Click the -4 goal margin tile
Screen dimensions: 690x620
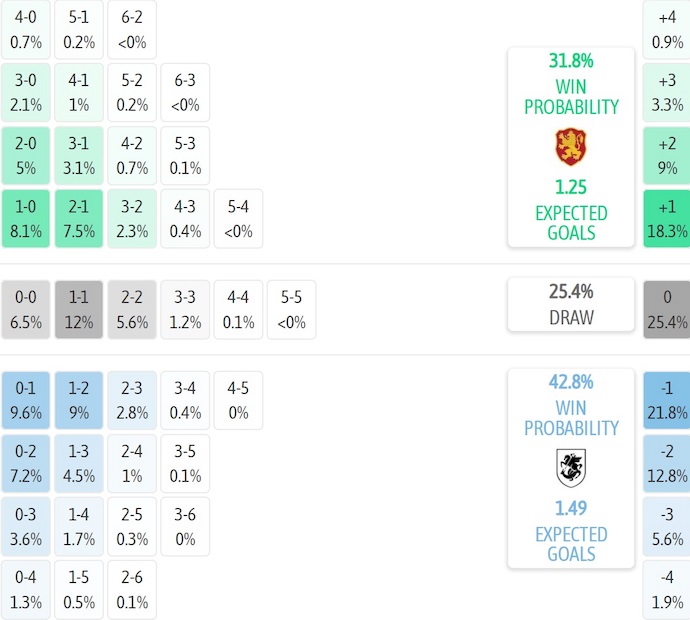[x=667, y=590]
